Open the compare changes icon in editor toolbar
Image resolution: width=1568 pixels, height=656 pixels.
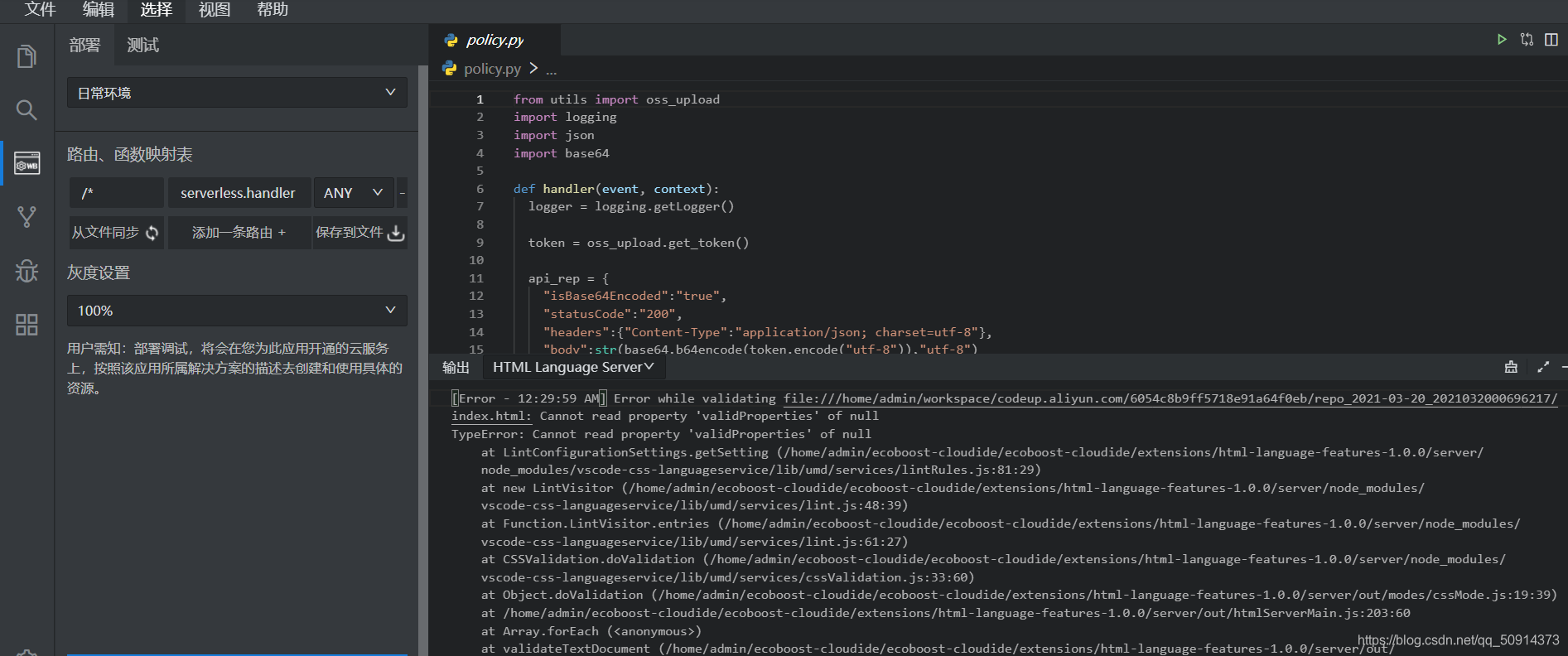click(x=1527, y=40)
